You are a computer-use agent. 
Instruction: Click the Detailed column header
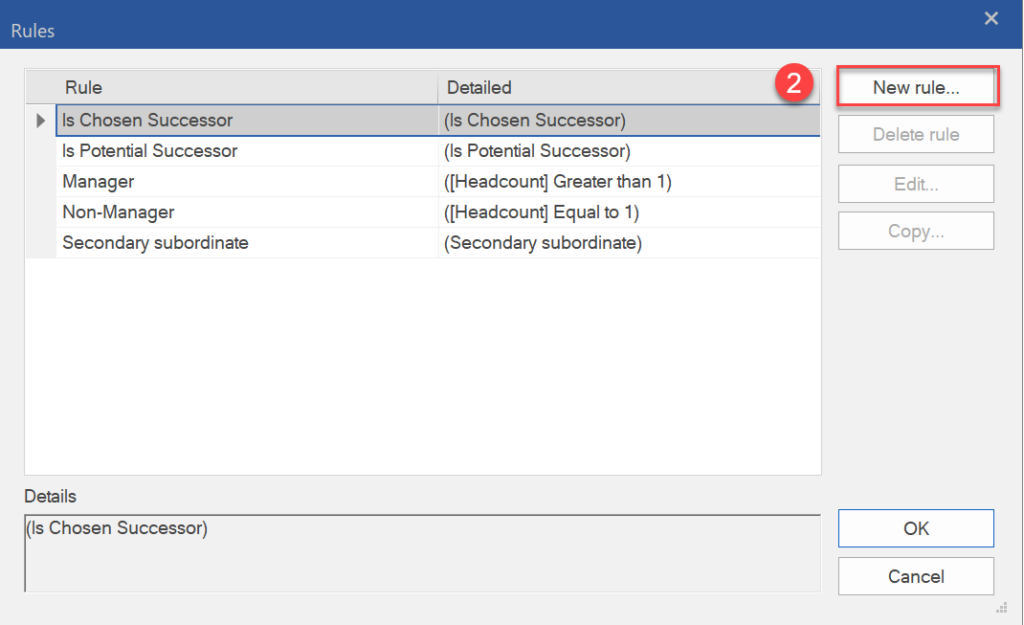click(x=629, y=88)
